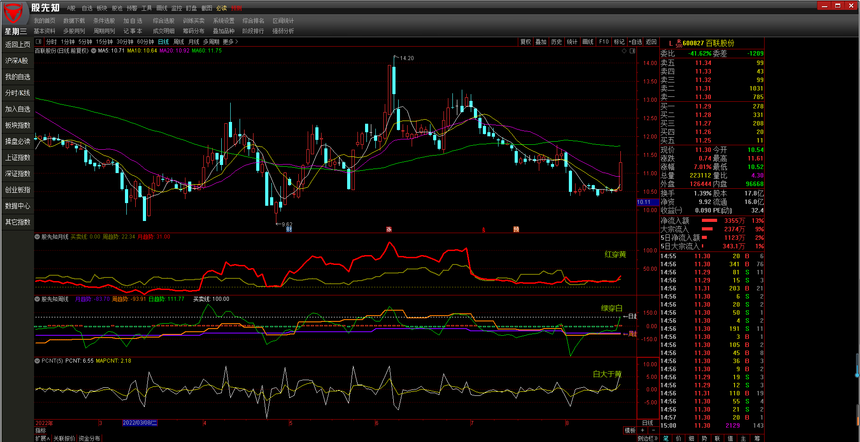
Task: Switch to the 资金分布 bottom tab
Action: tap(89, 438)
